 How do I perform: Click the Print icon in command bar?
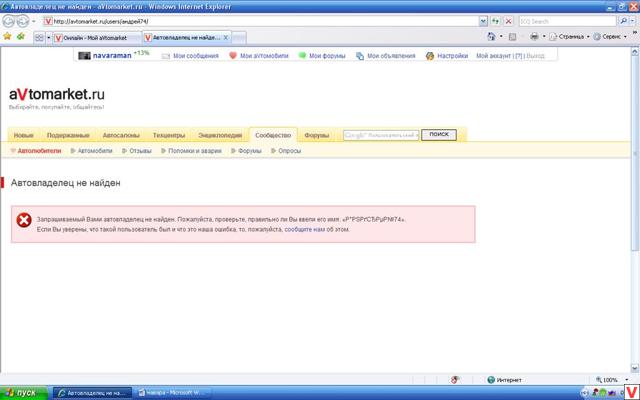(534, 37)
